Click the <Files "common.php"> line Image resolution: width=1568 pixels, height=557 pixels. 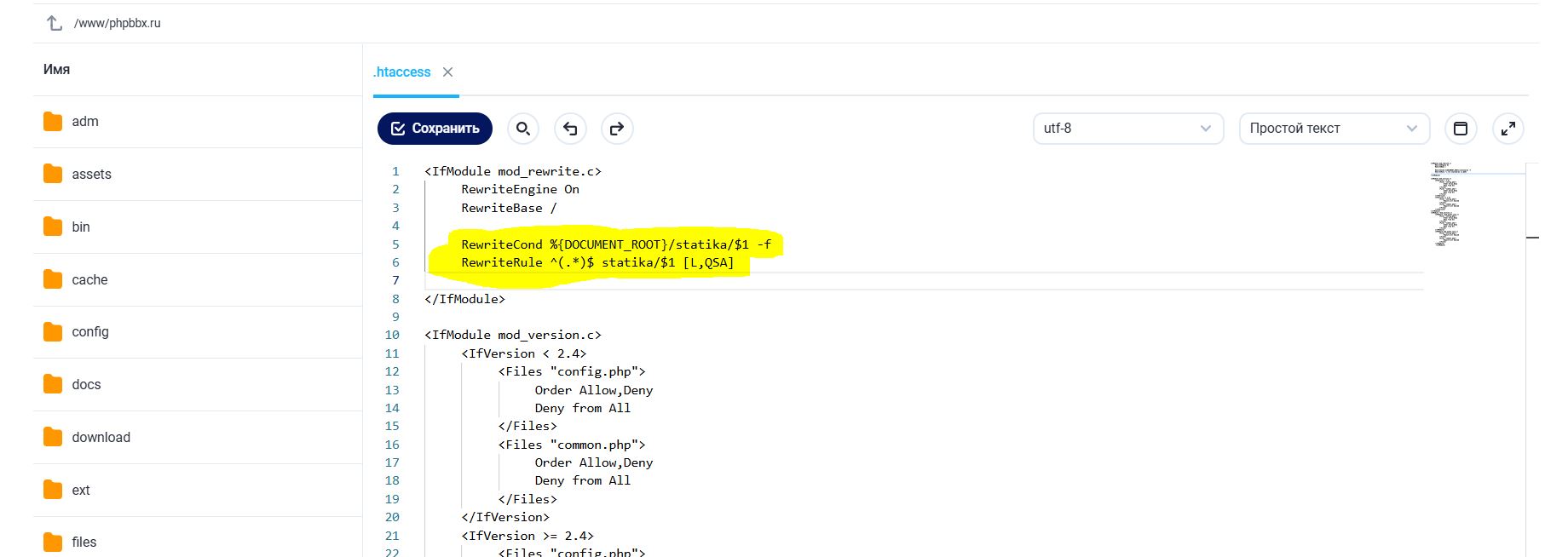pos(572,445)
